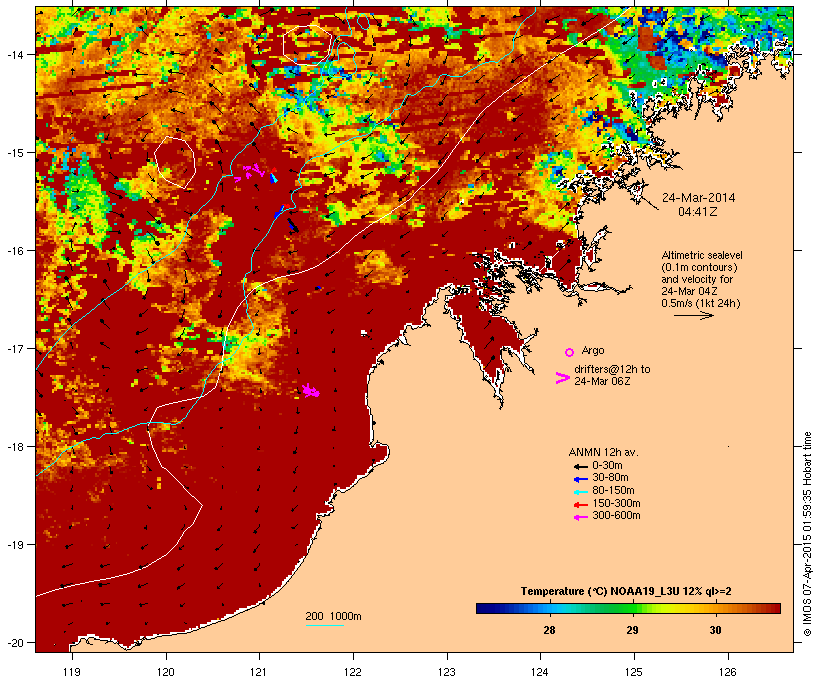Click the "300-600m" depth label
The width and height of the screenshot is (820, 680).
click(616, 516)
